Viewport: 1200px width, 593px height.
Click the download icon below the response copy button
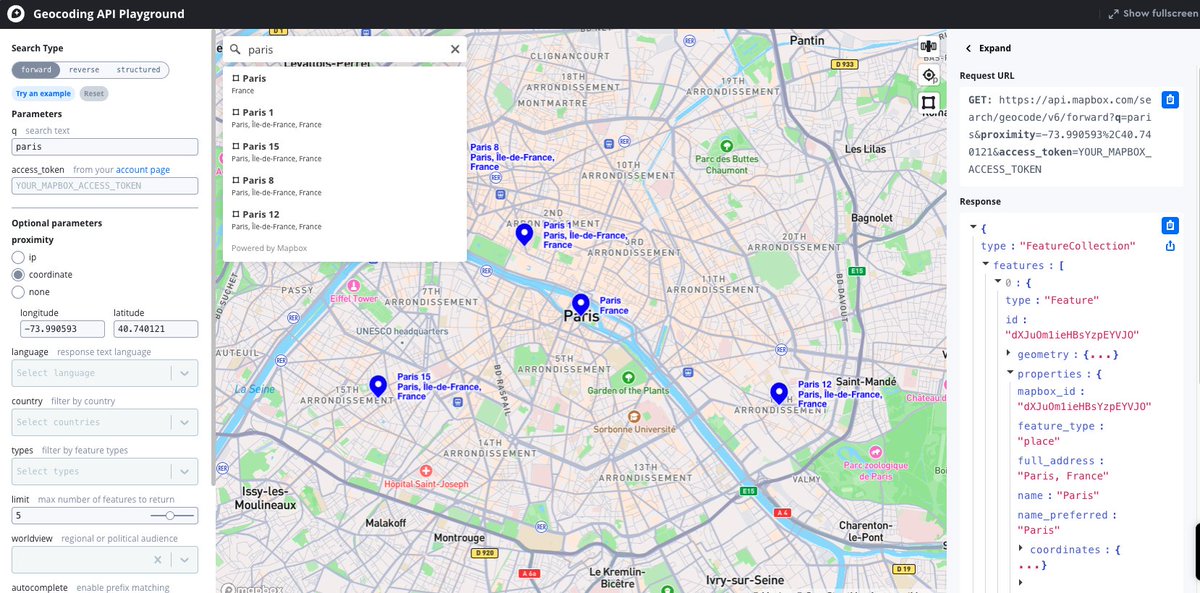coord(1169,244)
